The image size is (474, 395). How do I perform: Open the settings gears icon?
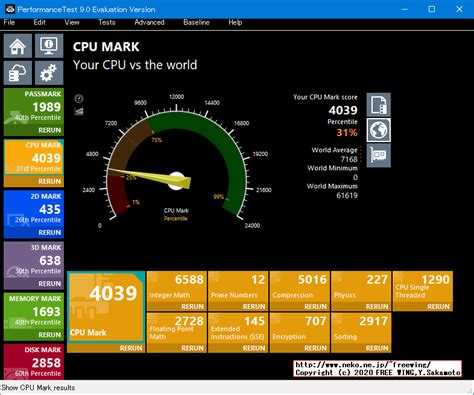(49, 73)
